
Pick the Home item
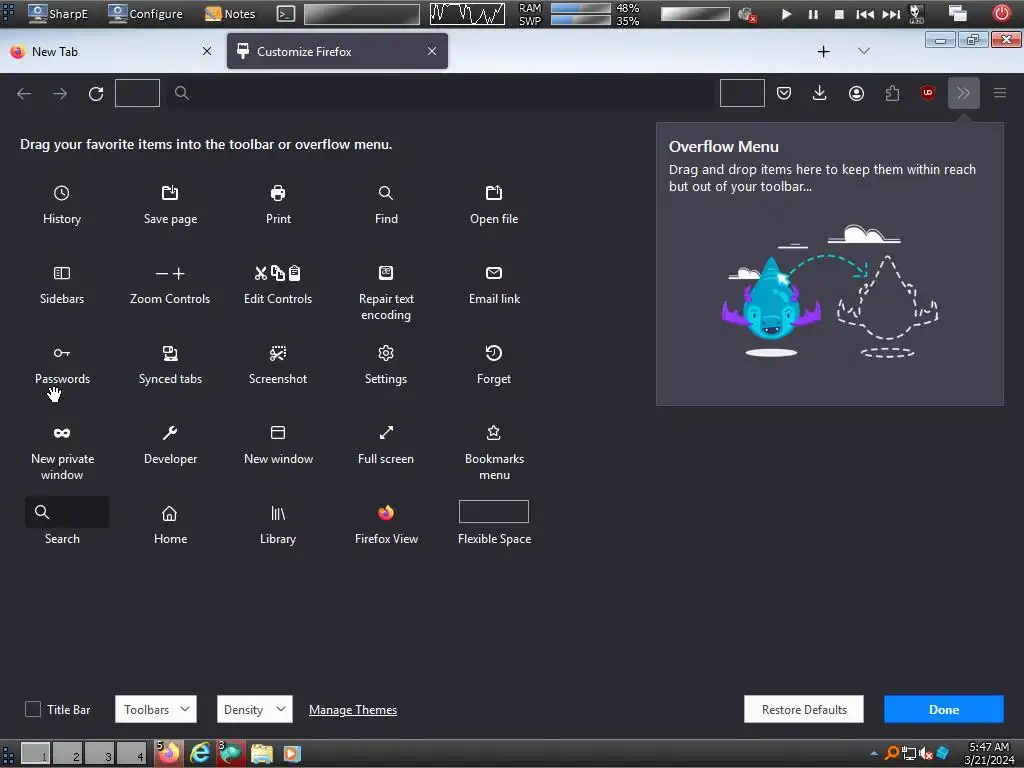[x=170, y=524]
